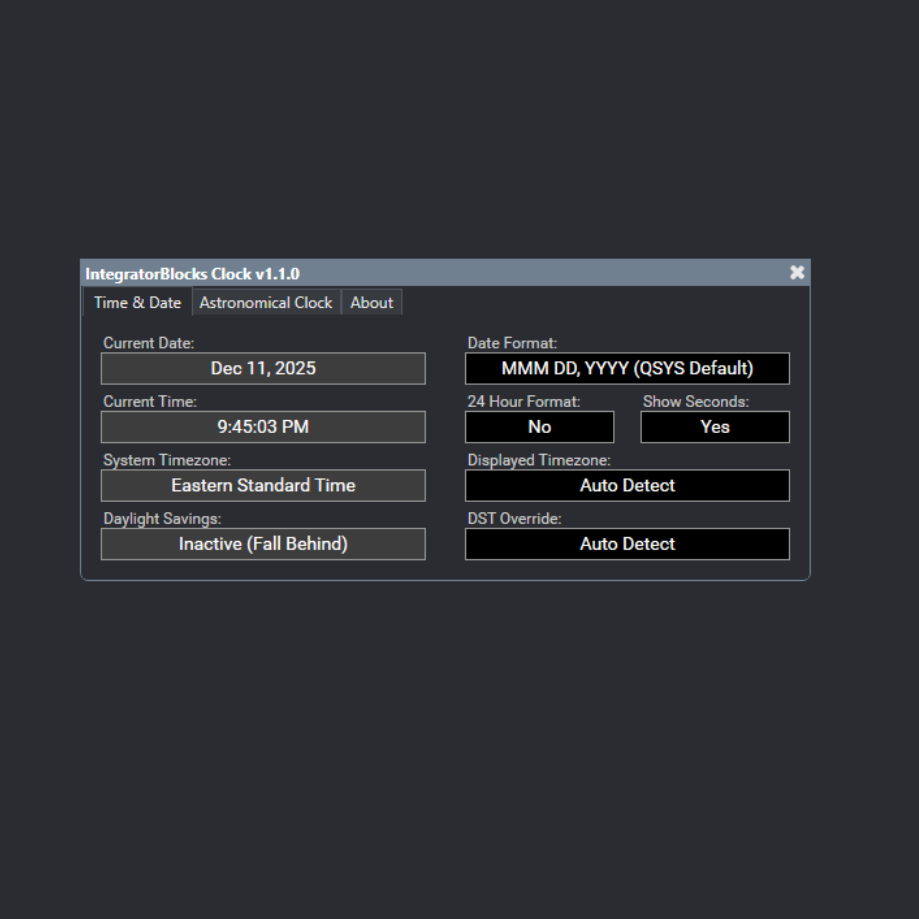The image size is (919, 919).
Task: Click the Inactive (Fall Behind) indicator
Action: (x=263, y=544)
